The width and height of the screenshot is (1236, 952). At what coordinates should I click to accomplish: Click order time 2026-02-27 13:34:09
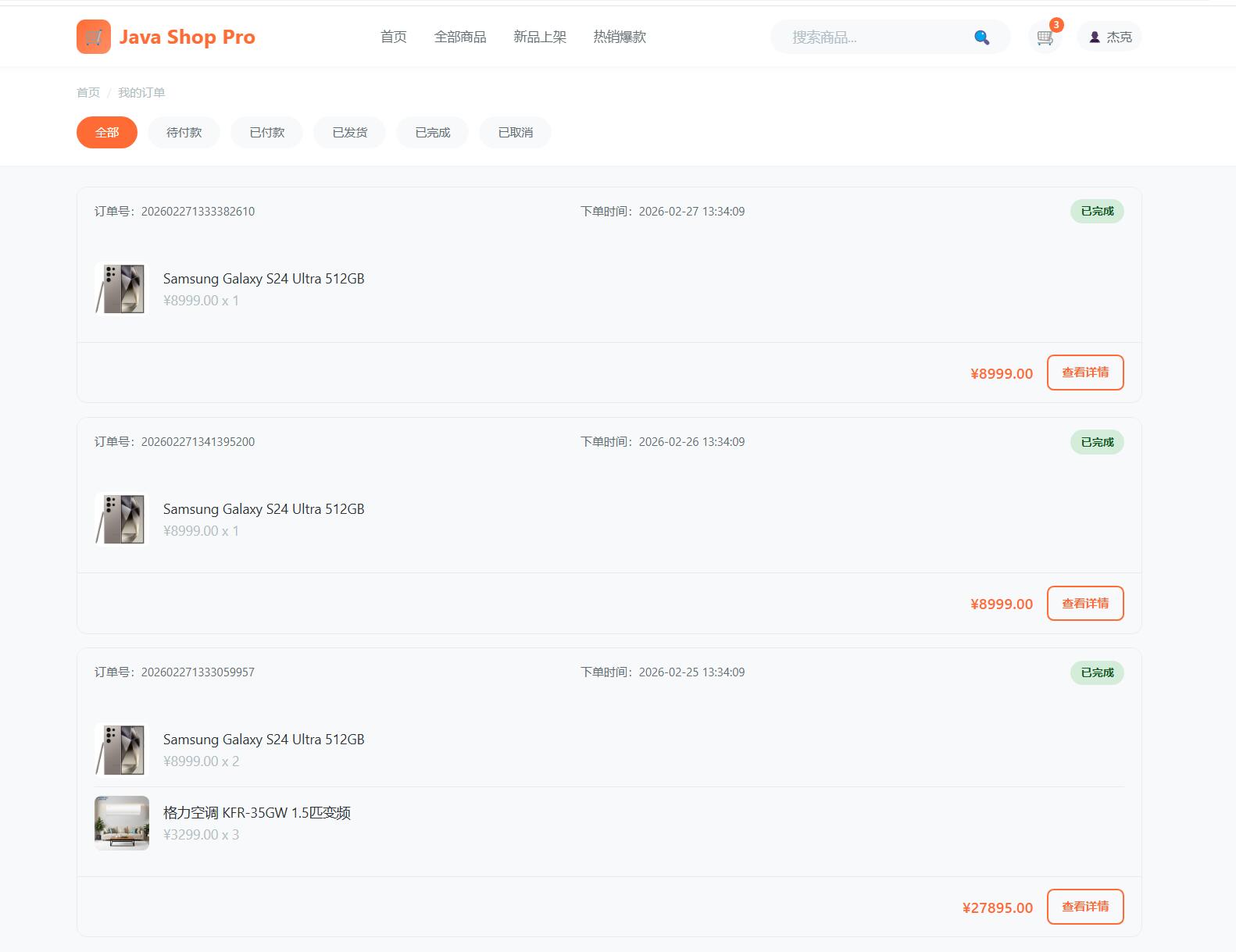(691, 211)
